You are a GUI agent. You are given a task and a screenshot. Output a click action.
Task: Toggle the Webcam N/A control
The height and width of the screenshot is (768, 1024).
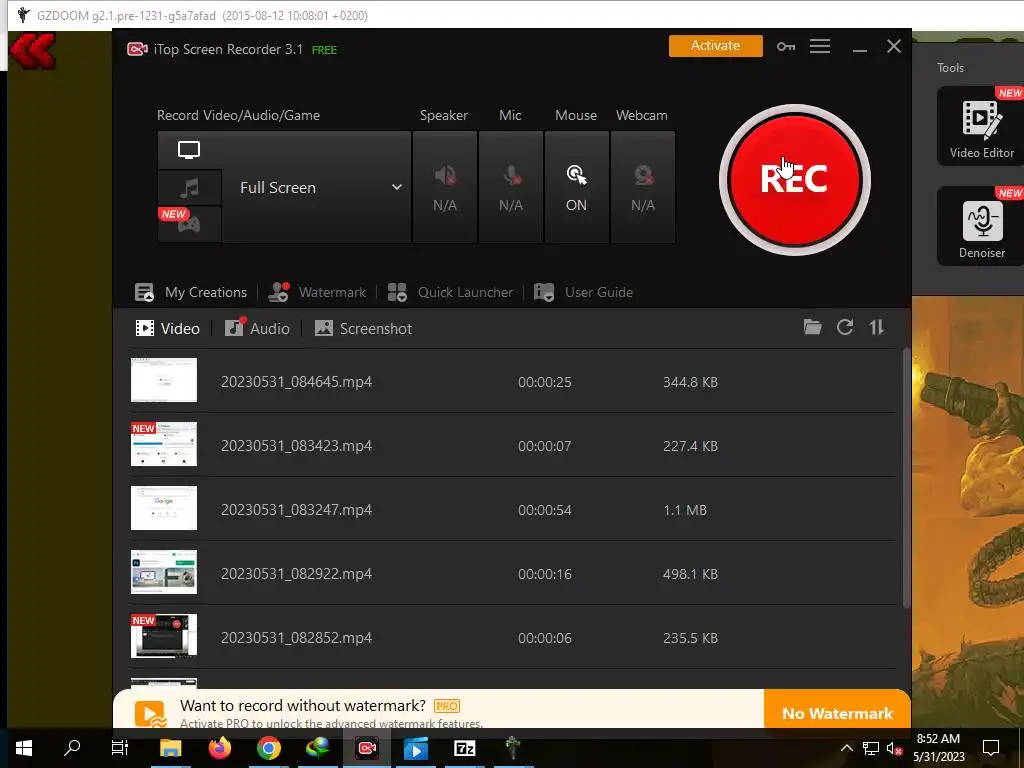tap(643, 187)
